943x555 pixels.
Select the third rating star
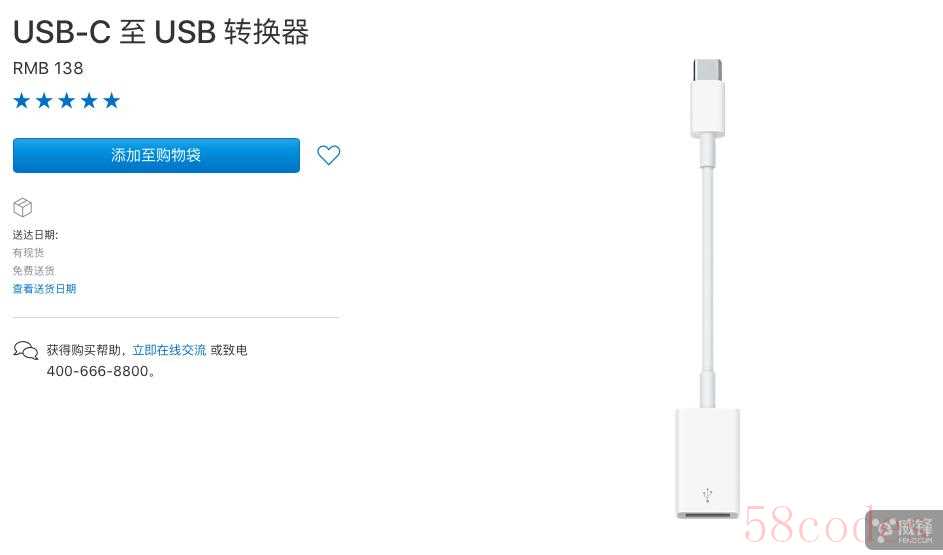[66, 100]
